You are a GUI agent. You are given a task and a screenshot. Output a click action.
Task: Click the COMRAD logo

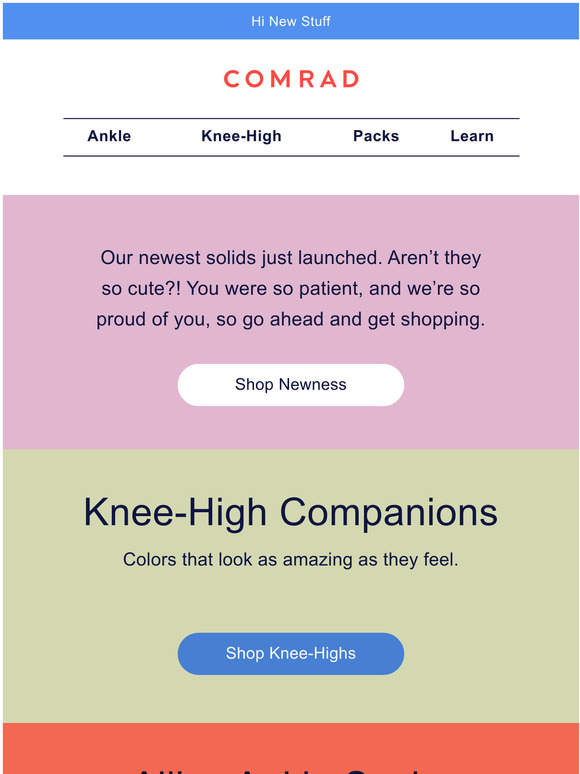pyautogui.click(x=291, y=79)
